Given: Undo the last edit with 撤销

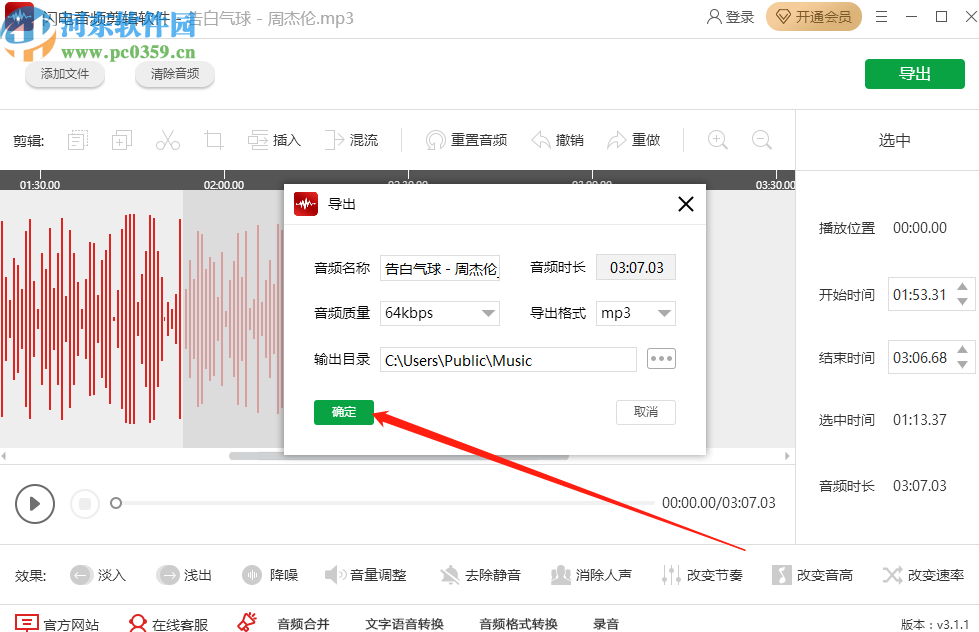Looking at the screenshot, I should click(557, 140).
